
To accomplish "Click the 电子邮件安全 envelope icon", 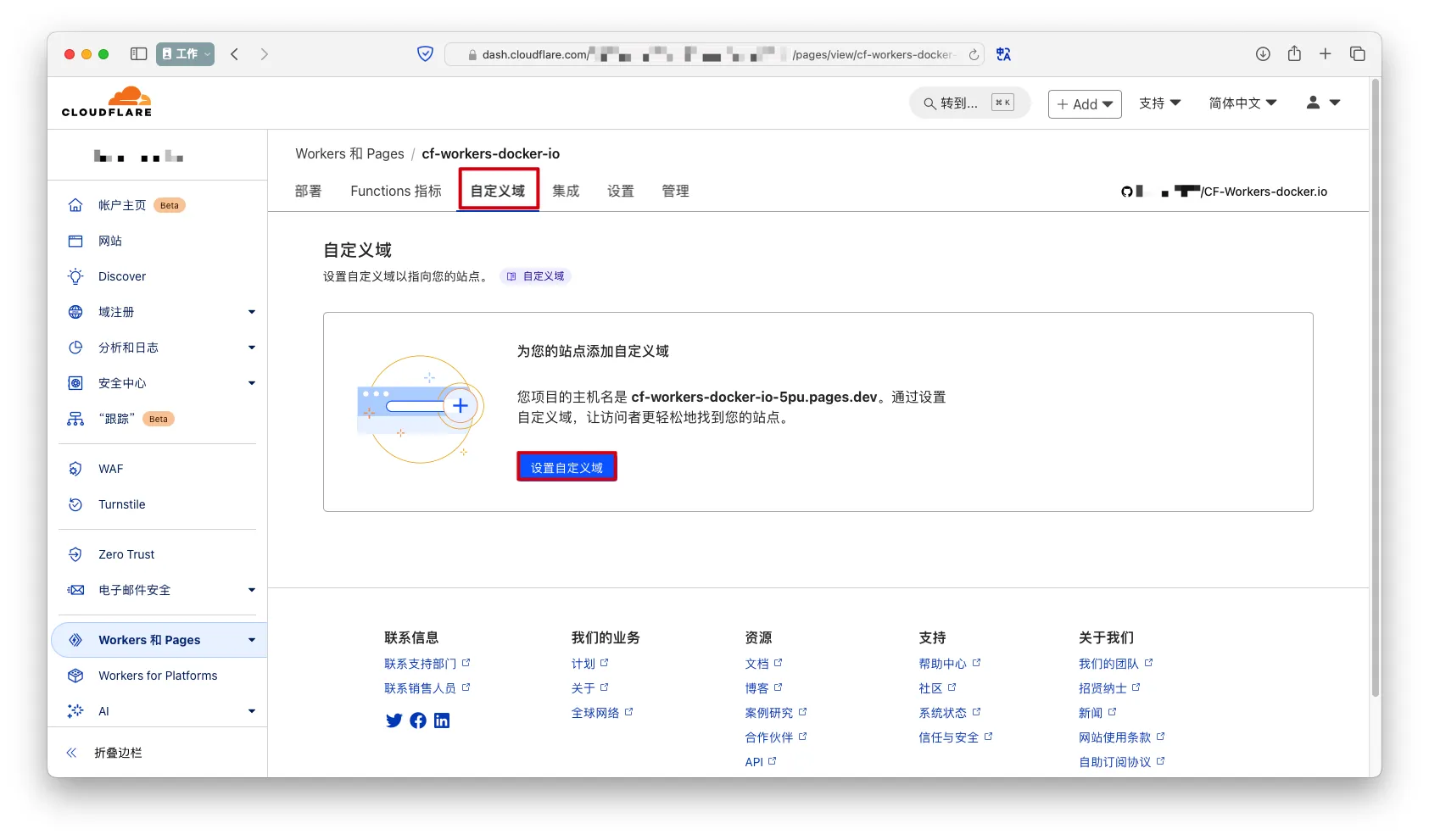I will point(75,590).
